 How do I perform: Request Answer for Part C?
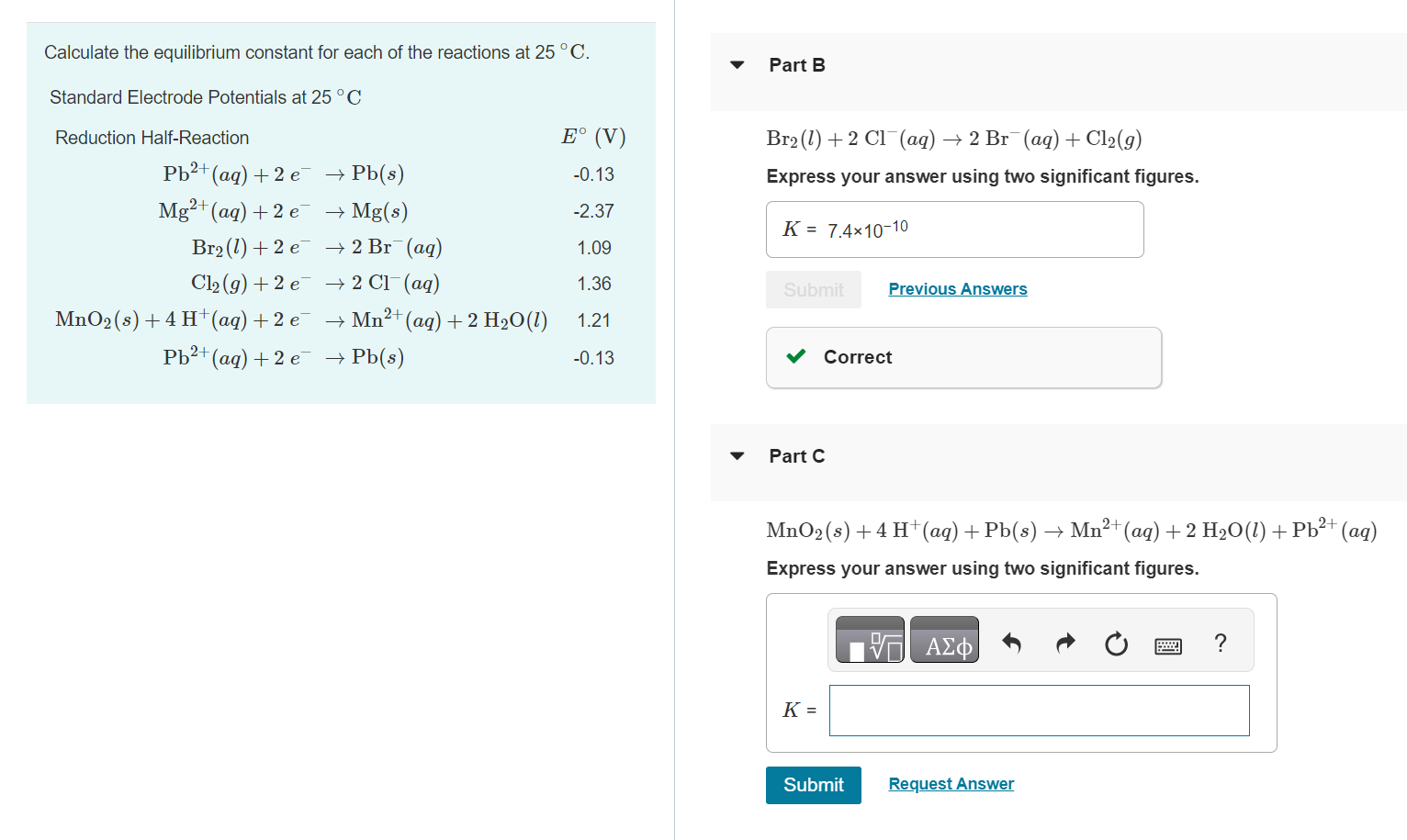pyautogui.click(x=951, y=783)
